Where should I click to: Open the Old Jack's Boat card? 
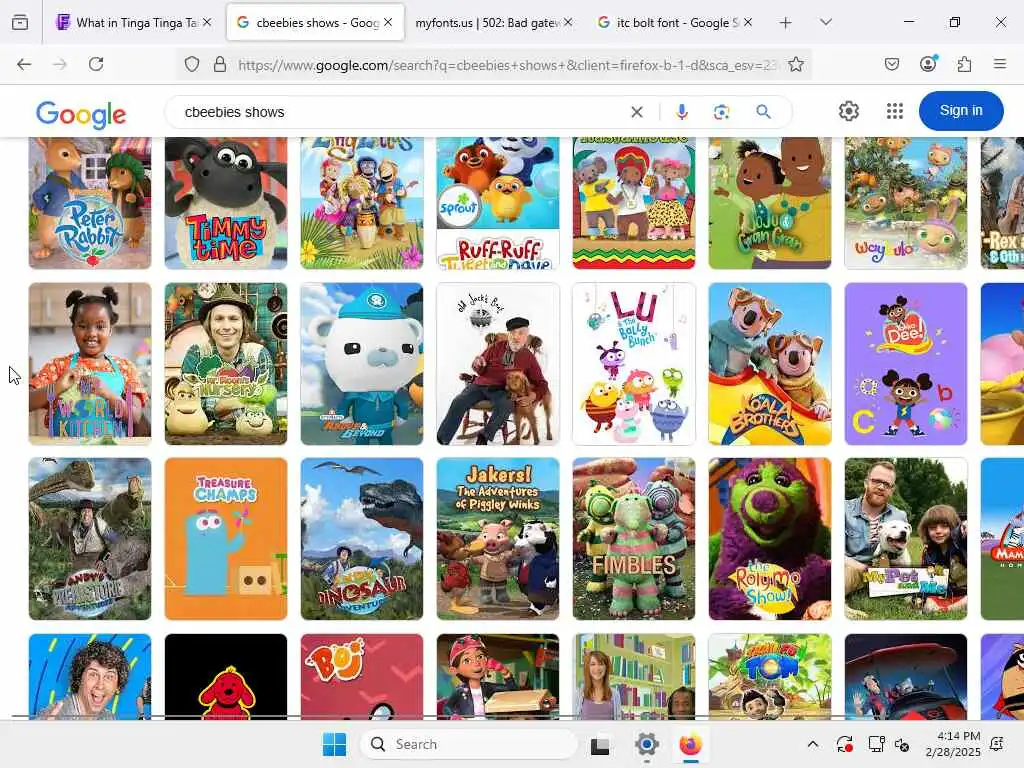pyautogui.click(x=498, y=364)
